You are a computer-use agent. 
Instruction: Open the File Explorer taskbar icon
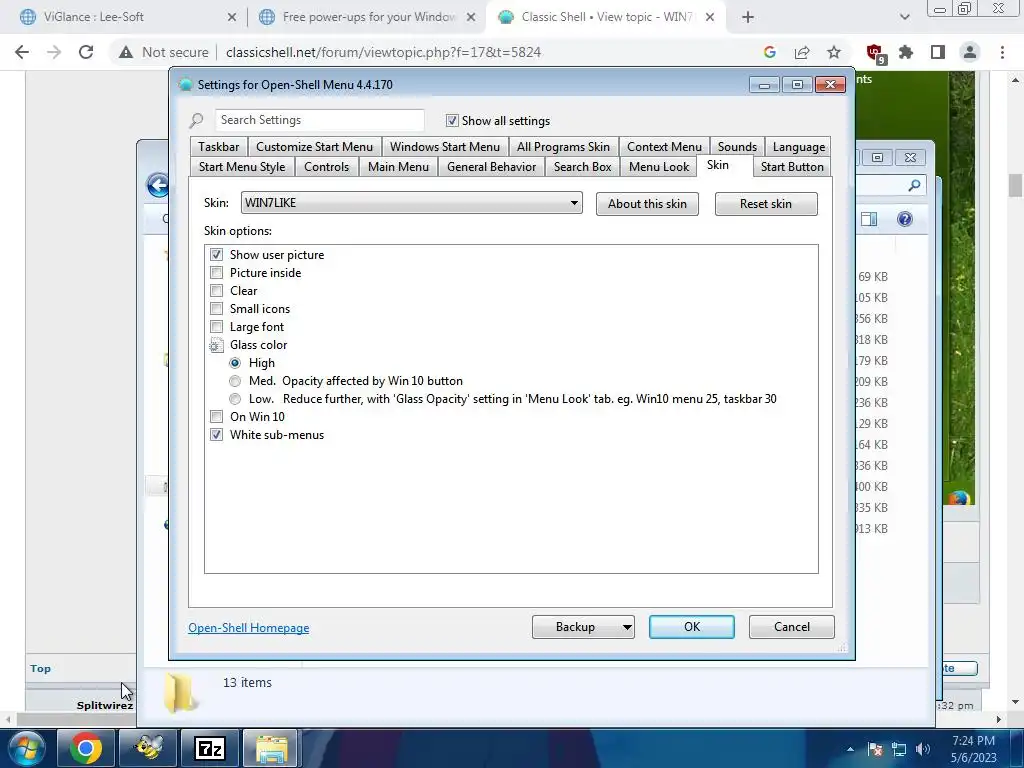(x=272, y=748)
